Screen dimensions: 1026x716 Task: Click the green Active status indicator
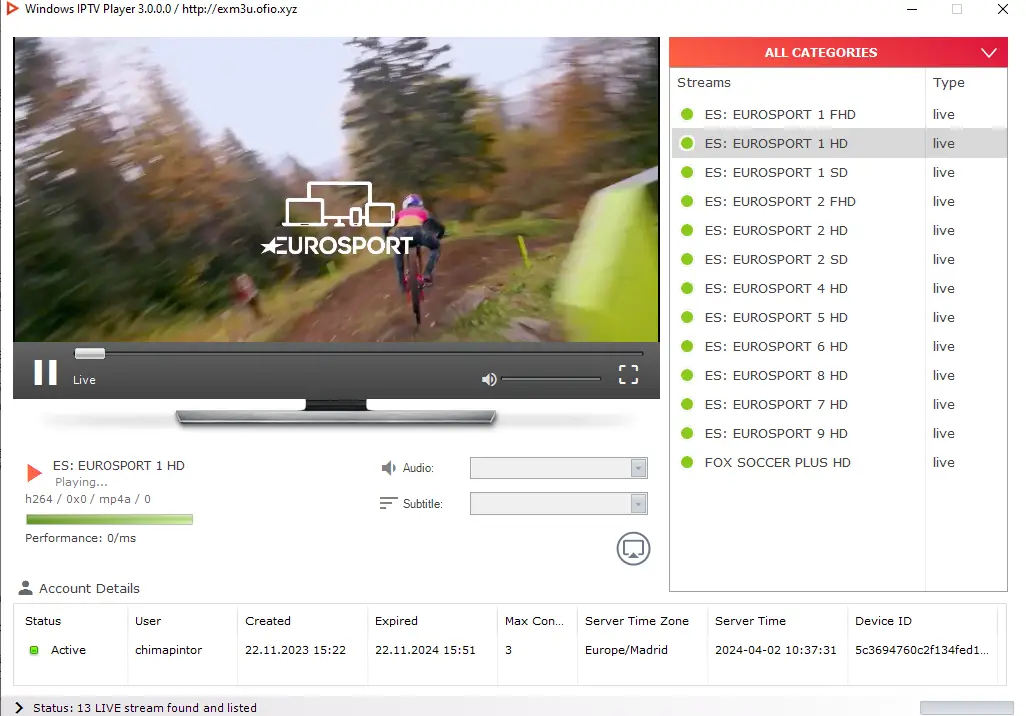tap(34, 650)
